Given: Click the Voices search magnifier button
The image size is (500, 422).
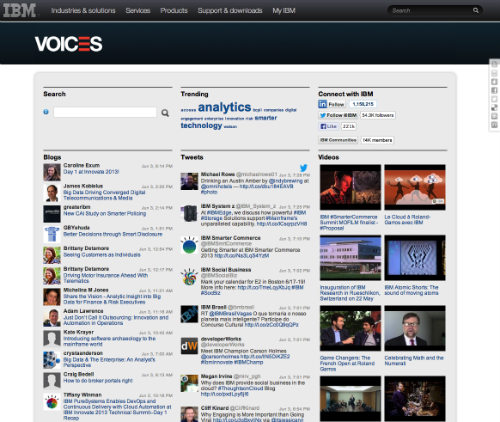Looking at the screenshot, I should (165, 113).
